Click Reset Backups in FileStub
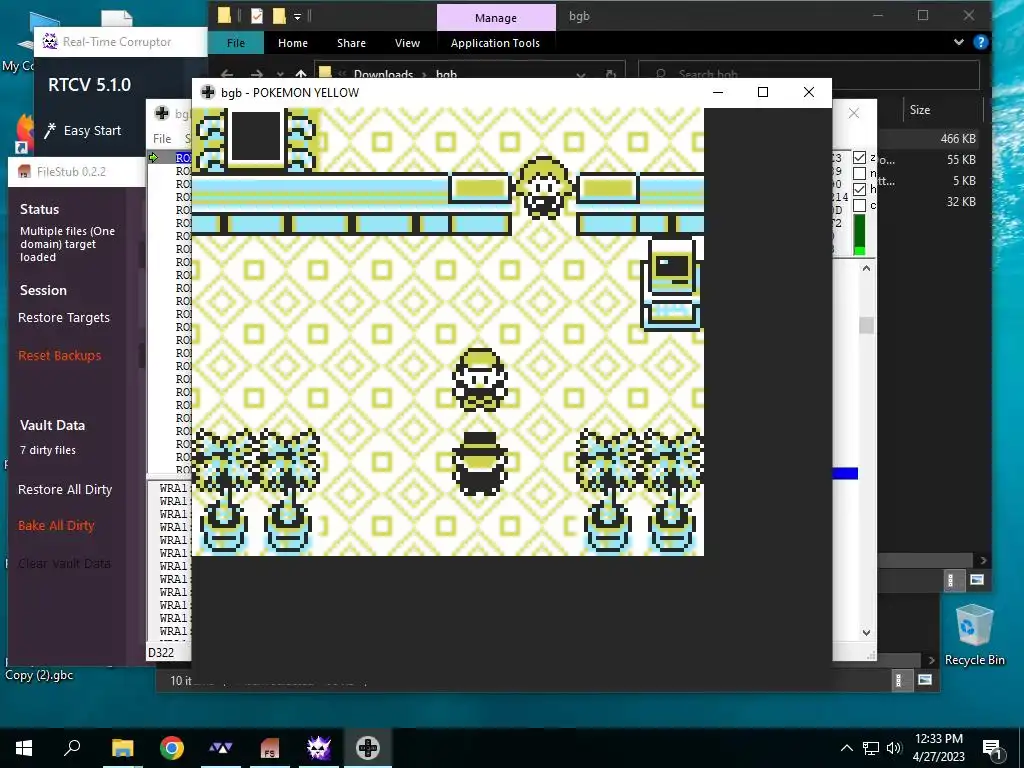The width and height of the screenshot is (1024, 768). [59, 356]
